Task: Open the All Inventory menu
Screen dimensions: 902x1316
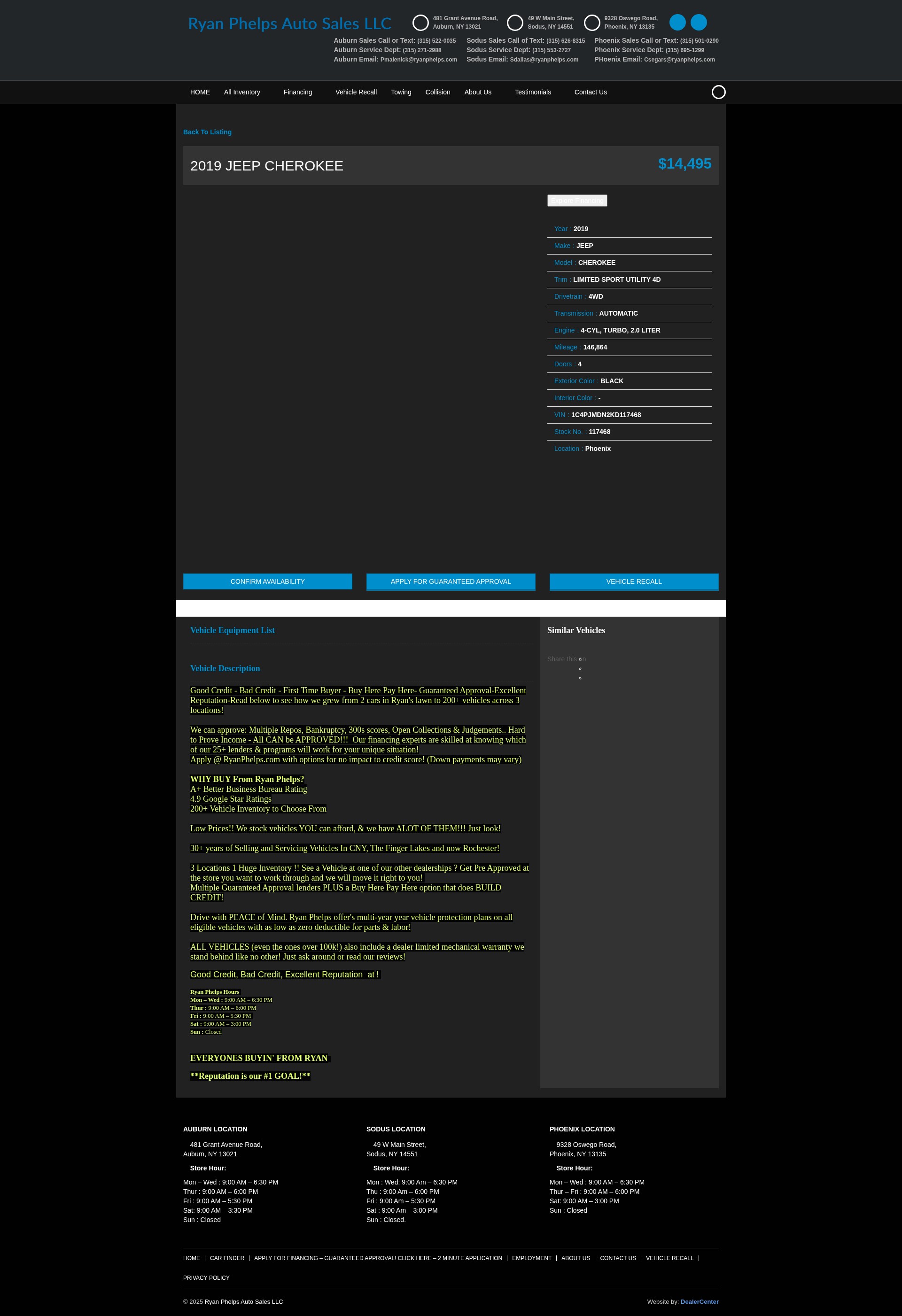Action: coord(242,93)
